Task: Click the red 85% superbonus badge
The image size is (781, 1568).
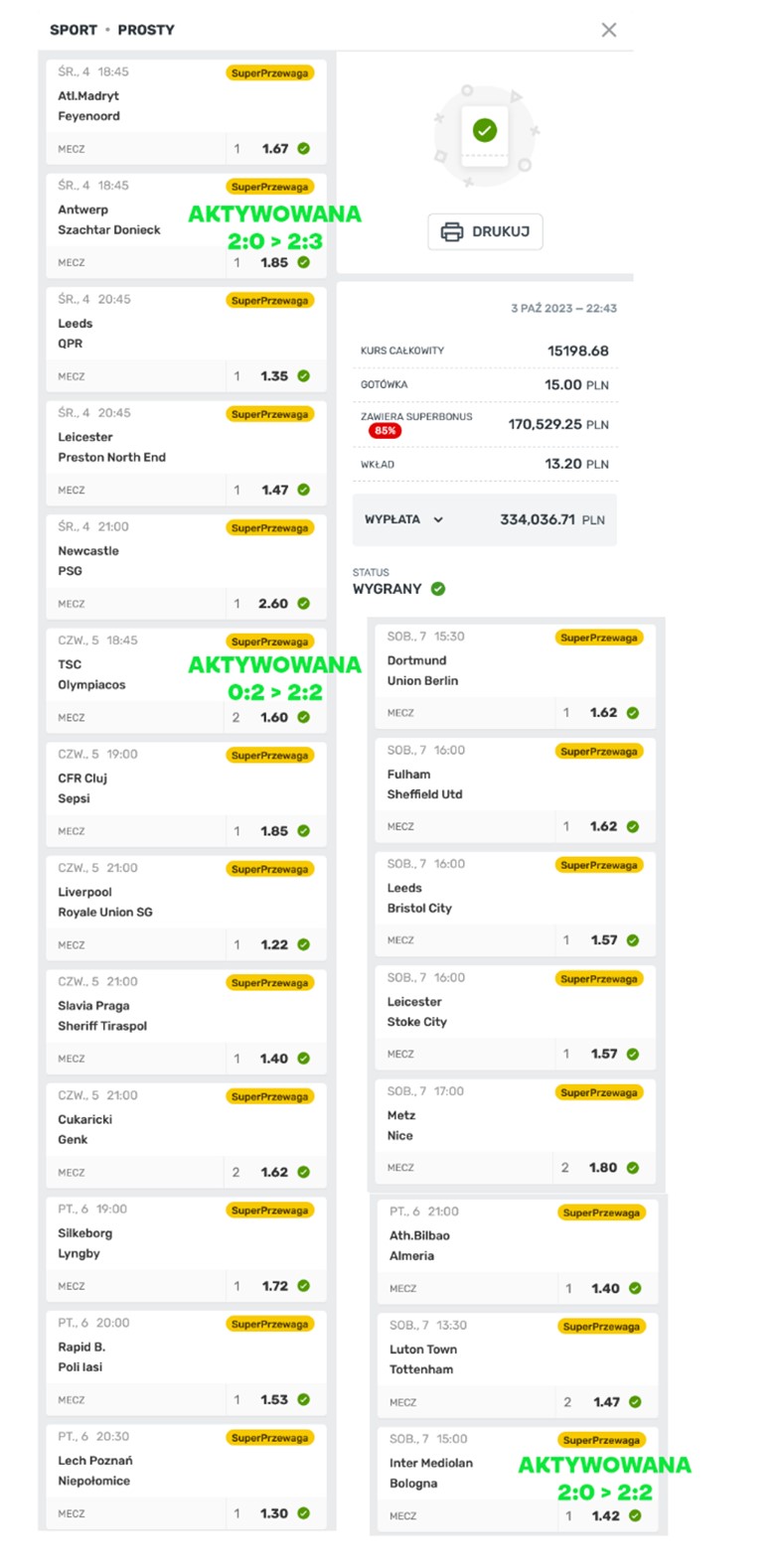Action: [x=386, y=431]
